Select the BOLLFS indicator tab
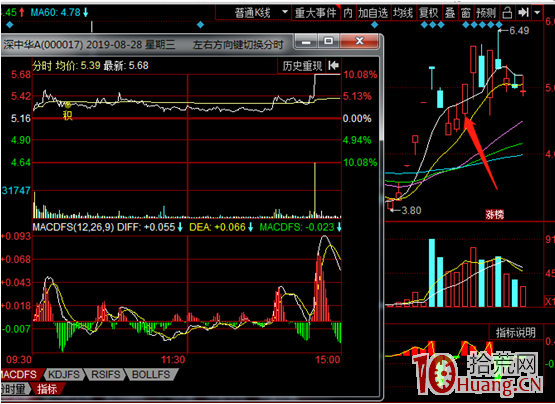The width and height of the screenshot is (555, 404). [151, 375]
